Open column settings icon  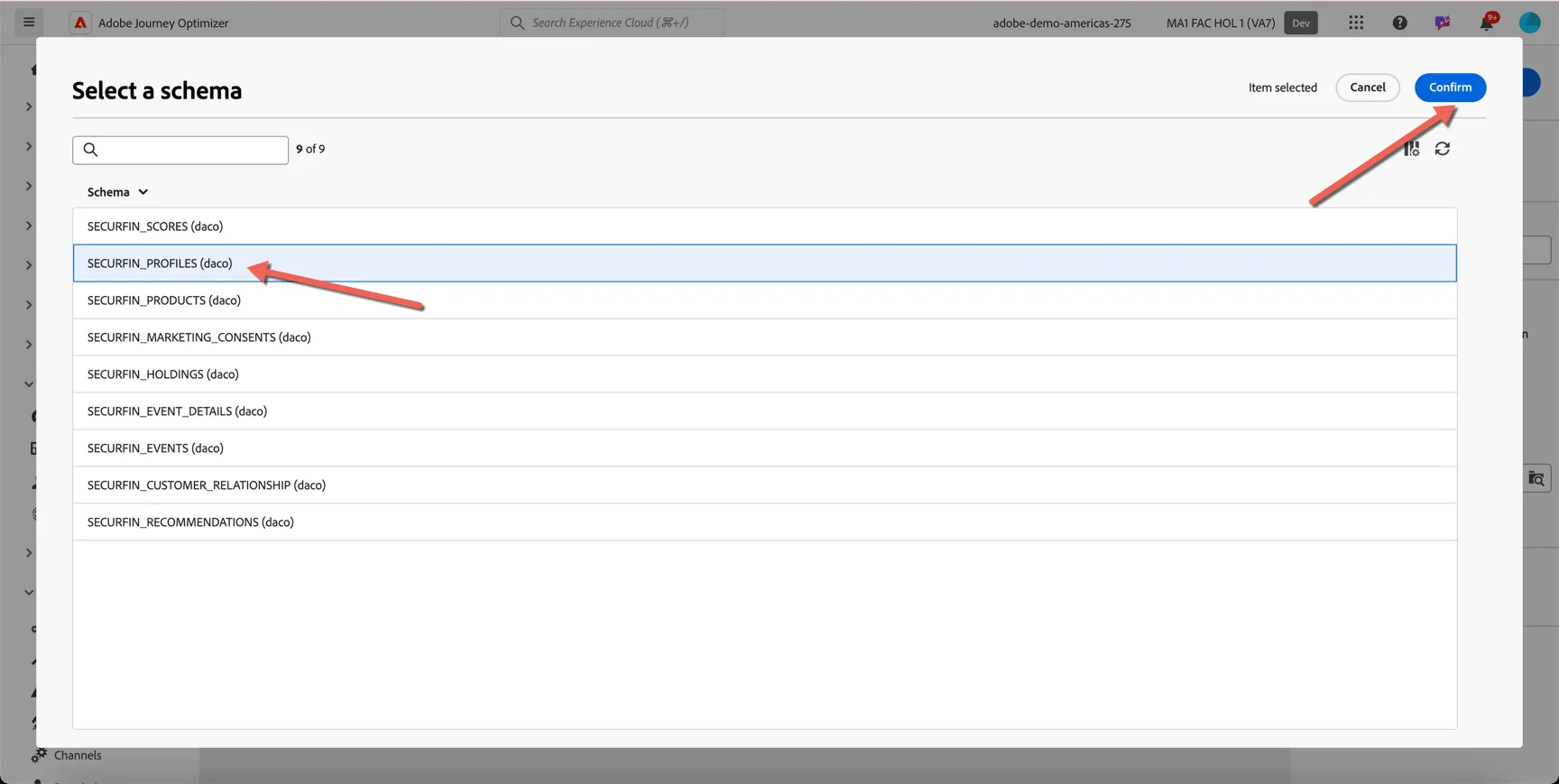[x=1412, y=149]
